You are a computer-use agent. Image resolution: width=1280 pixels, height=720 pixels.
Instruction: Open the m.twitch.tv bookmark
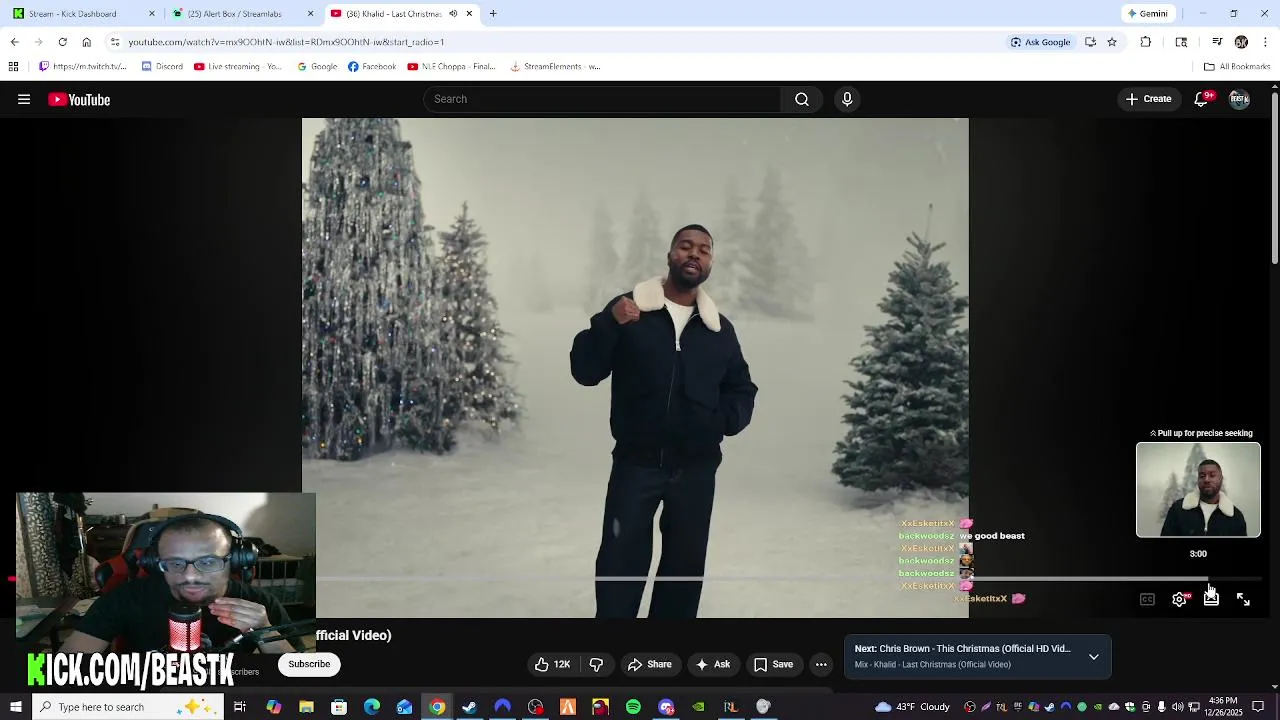tap(82, 67)
